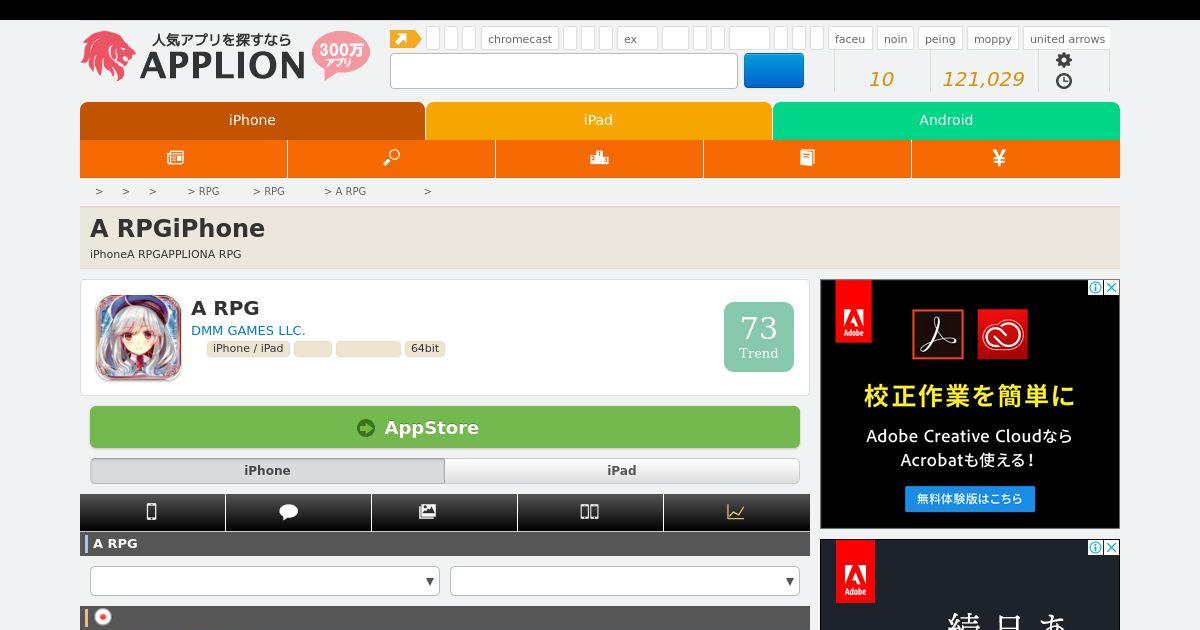Open the settings gear icon
This screenshot has height=630, width=1200.
[1064, 60]
